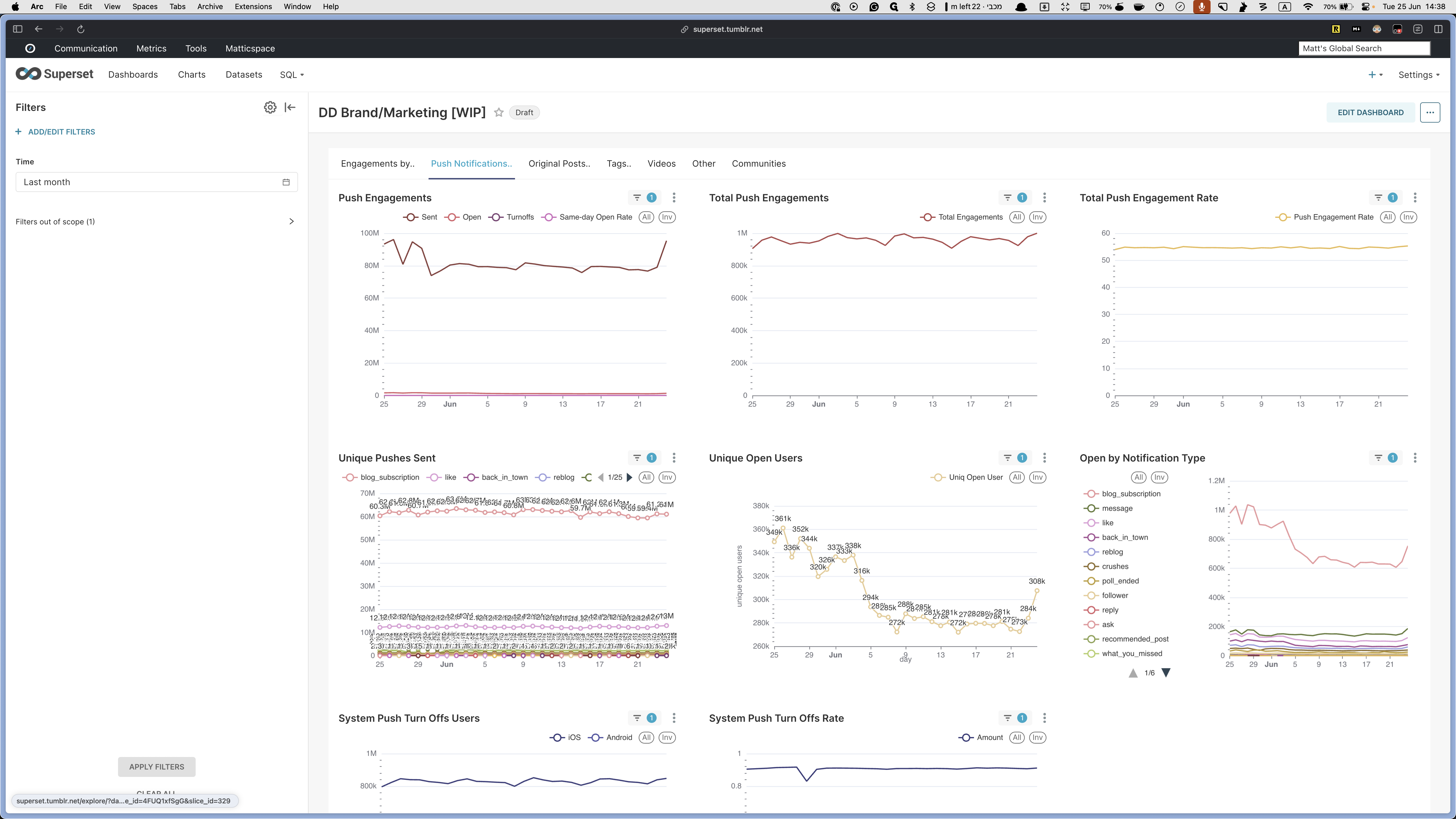Switch to Engagements by.. tab

378,163
